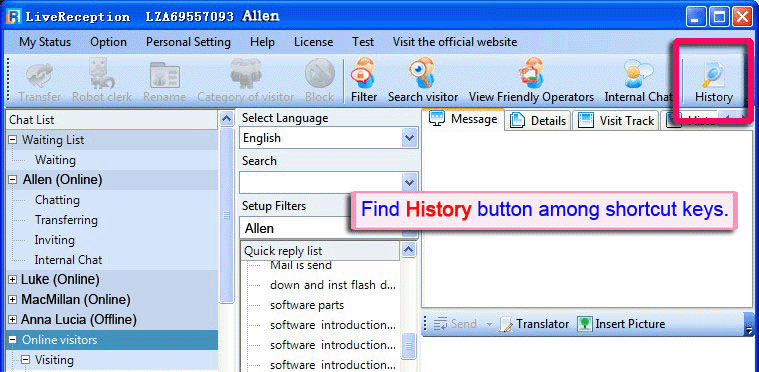The height and width of the screenshot is (372, 759).
Task: Select Chatting under Allen
Action: [57, 200]
